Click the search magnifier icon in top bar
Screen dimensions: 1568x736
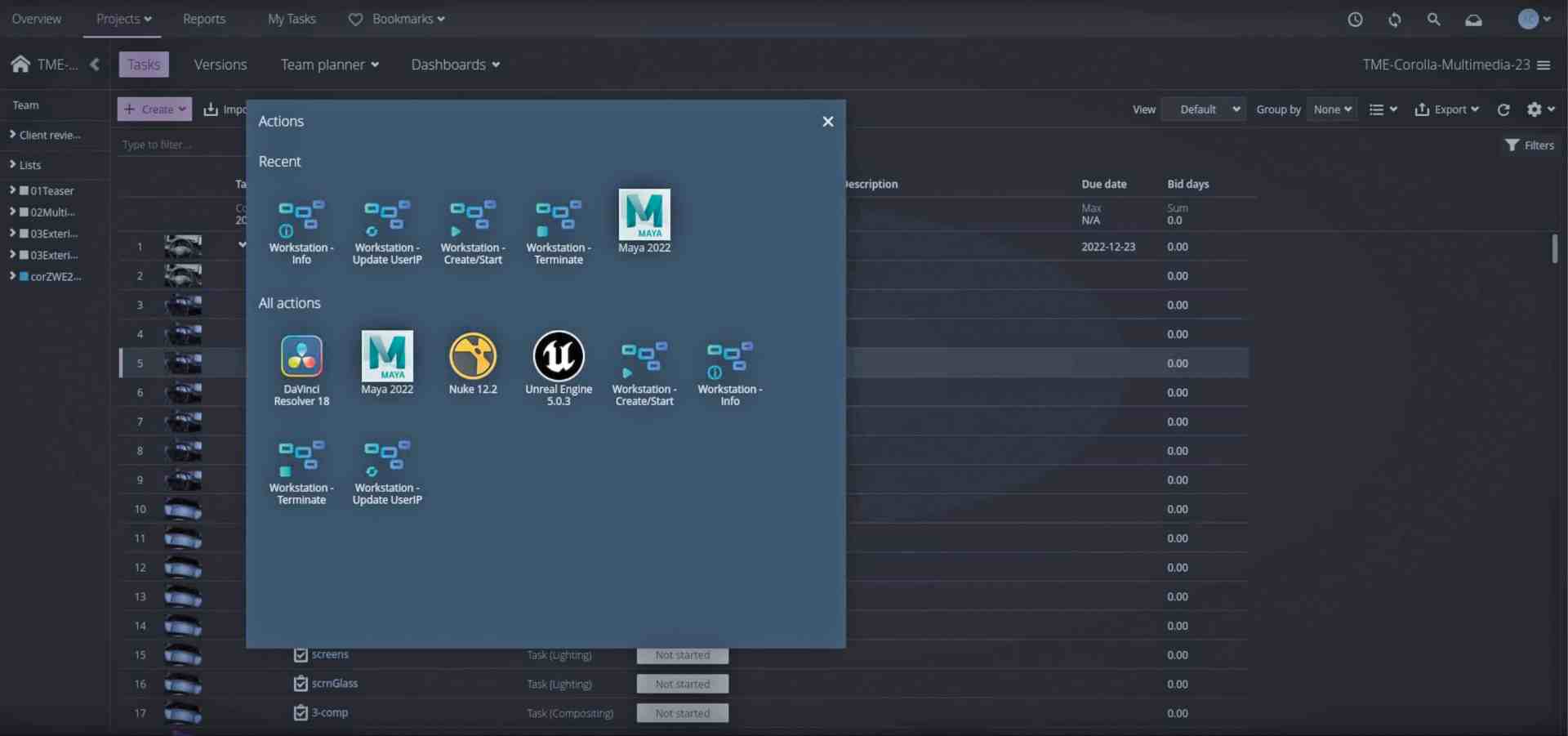pos(1434,19)
